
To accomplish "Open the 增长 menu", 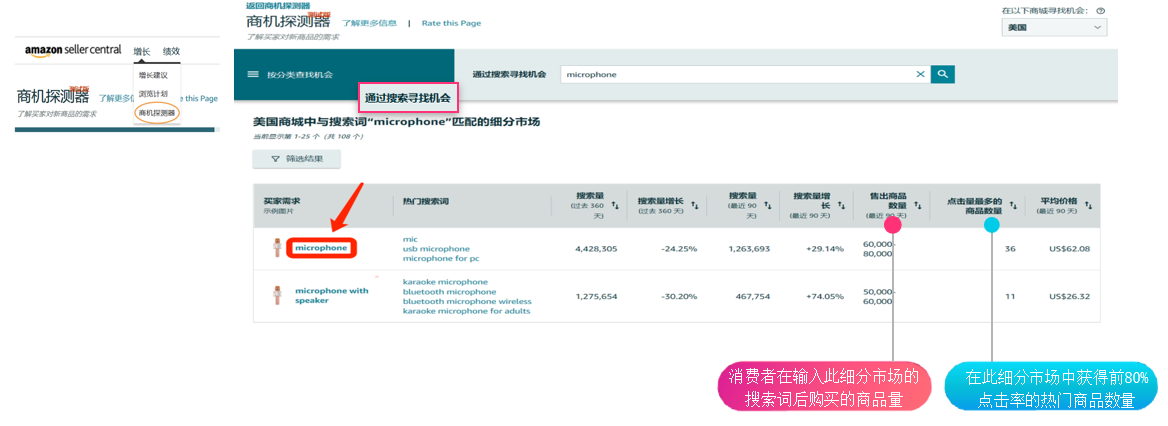I will coord(142,51).
